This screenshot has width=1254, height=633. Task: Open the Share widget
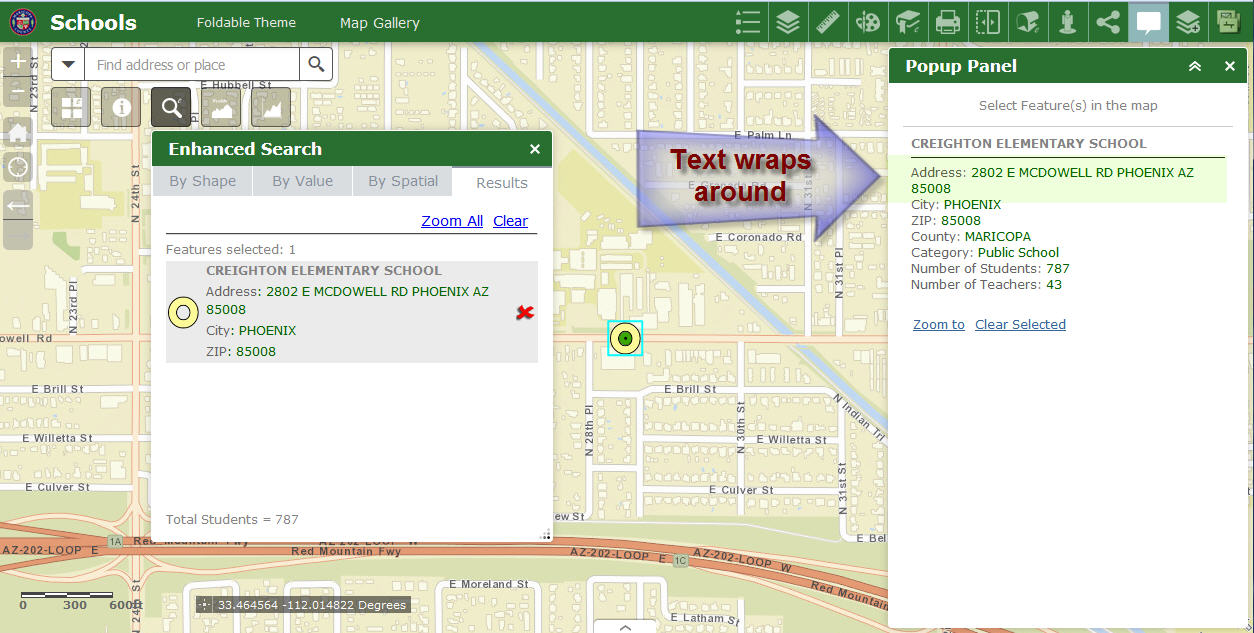coord(1108,22)
